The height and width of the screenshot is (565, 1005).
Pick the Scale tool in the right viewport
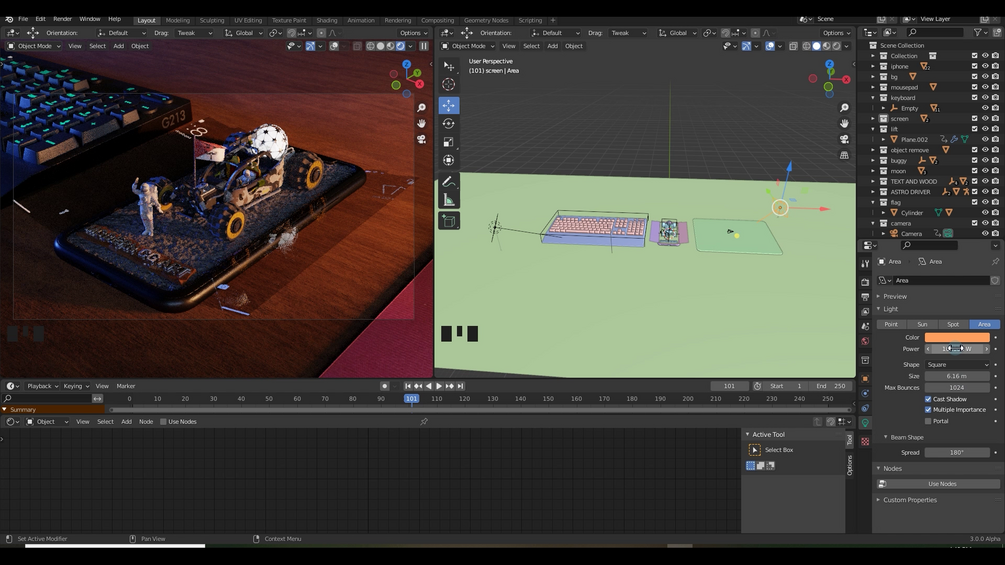(x=449, y=142)
